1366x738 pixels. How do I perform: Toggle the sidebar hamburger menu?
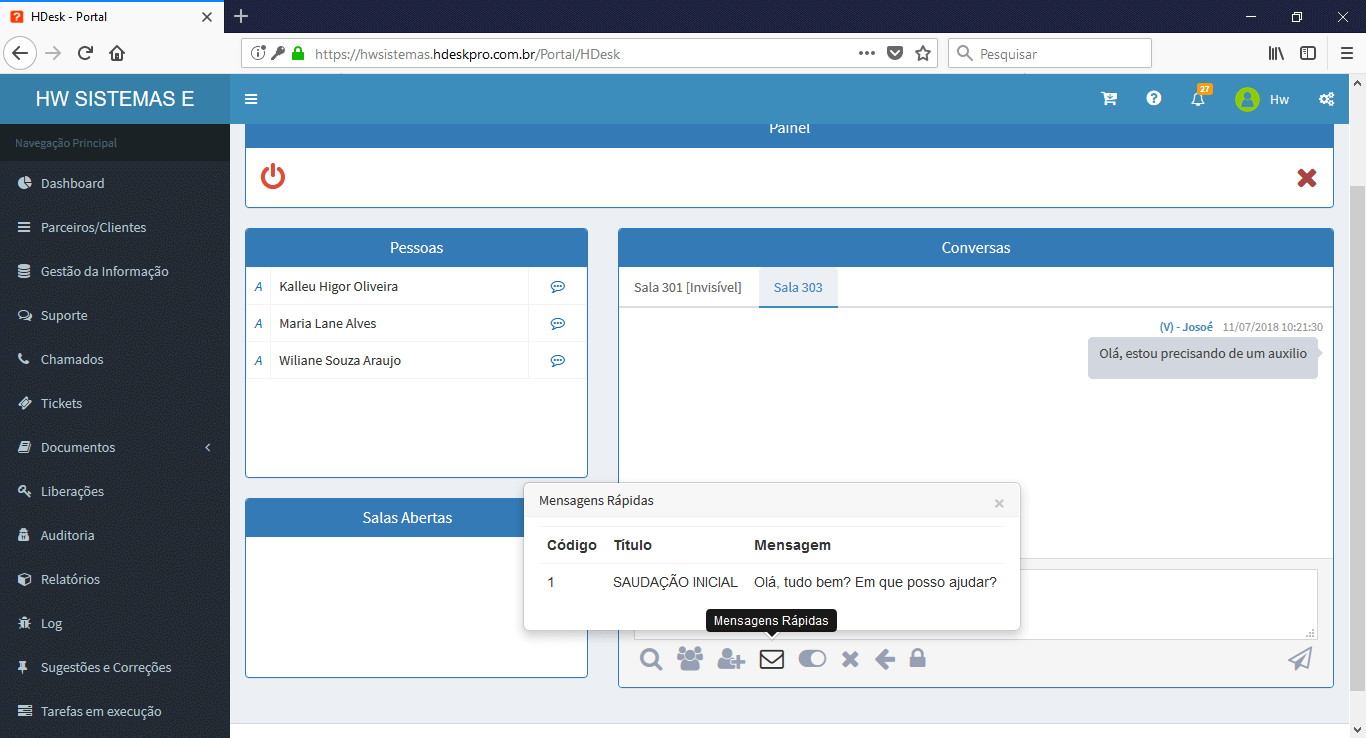point(251,99)
